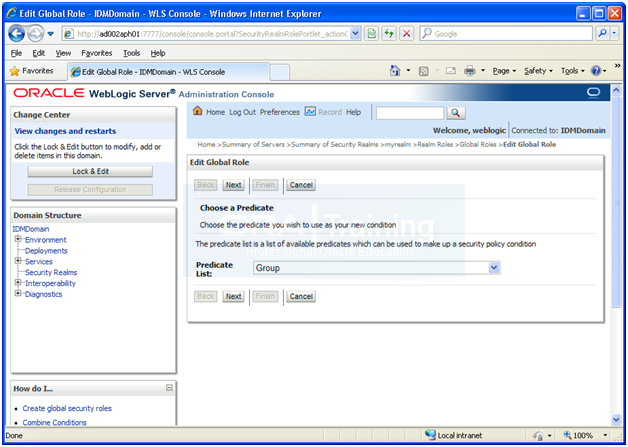The width and height of the screenshot is (628, 447).
Task: Click the browser Forward arrow button
Action: [x=36, y=34]
